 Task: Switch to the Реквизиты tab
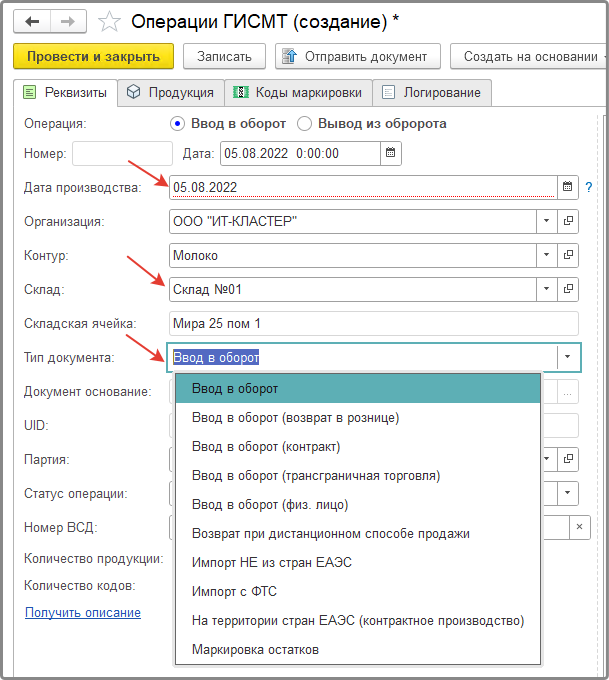click(65, 92)
